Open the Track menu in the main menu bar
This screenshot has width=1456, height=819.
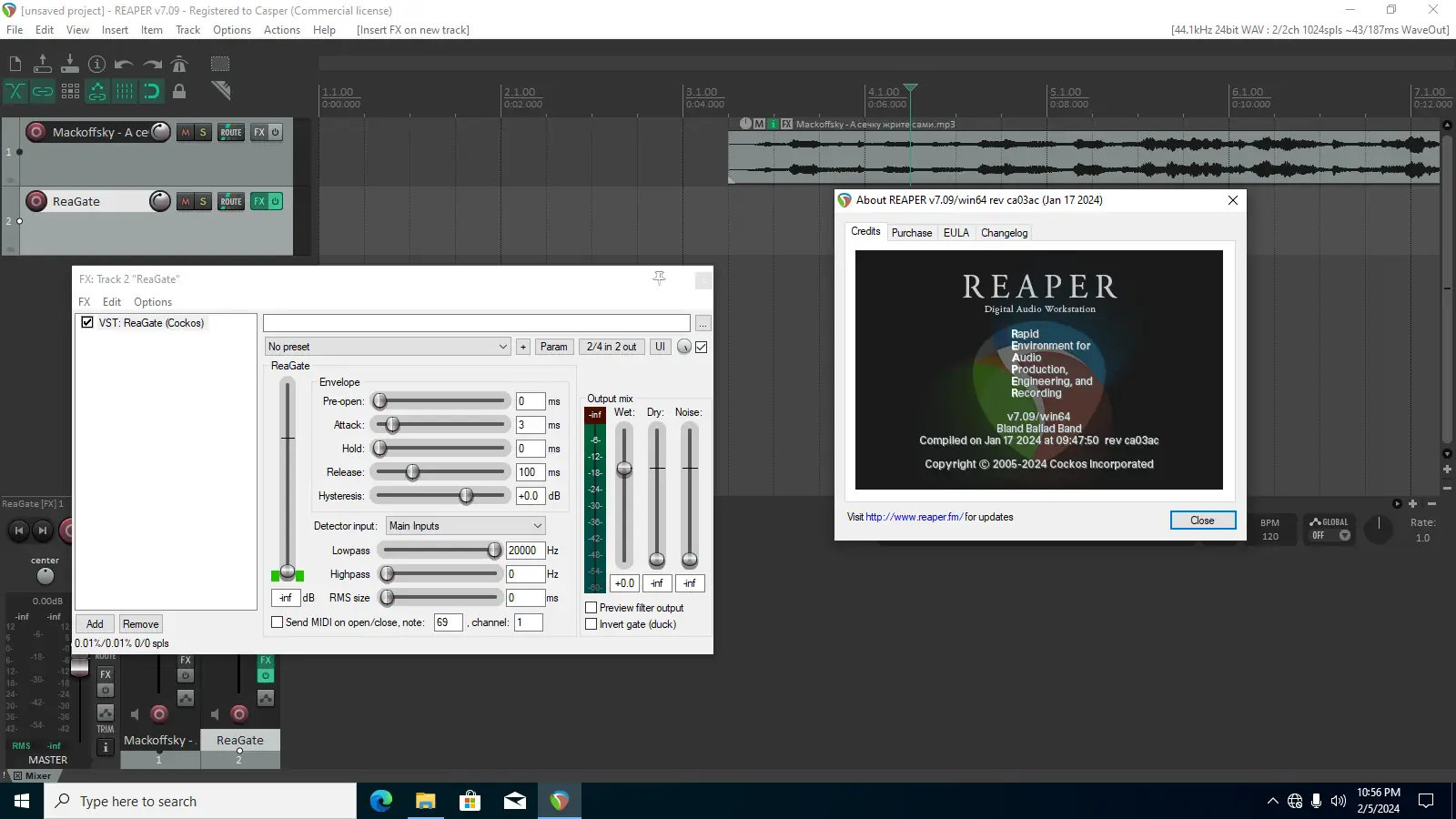pos(187,30)
